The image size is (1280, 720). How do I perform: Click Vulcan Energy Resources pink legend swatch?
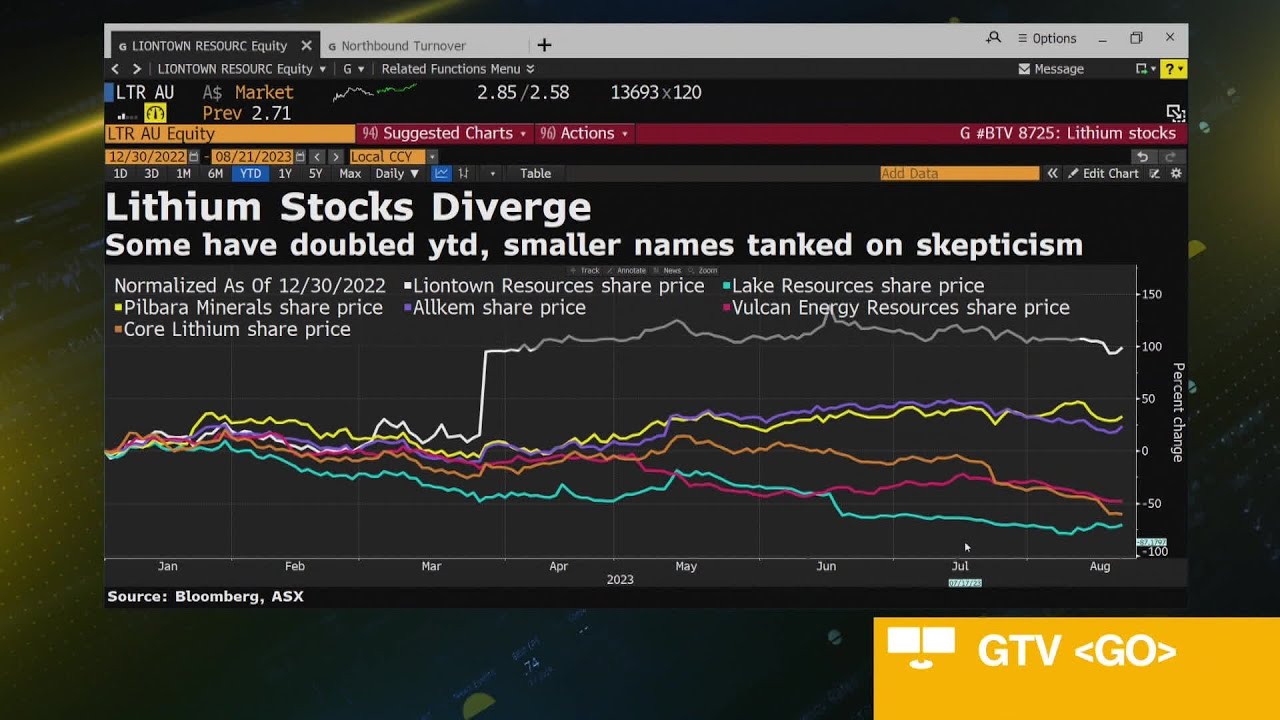point(726,308)
